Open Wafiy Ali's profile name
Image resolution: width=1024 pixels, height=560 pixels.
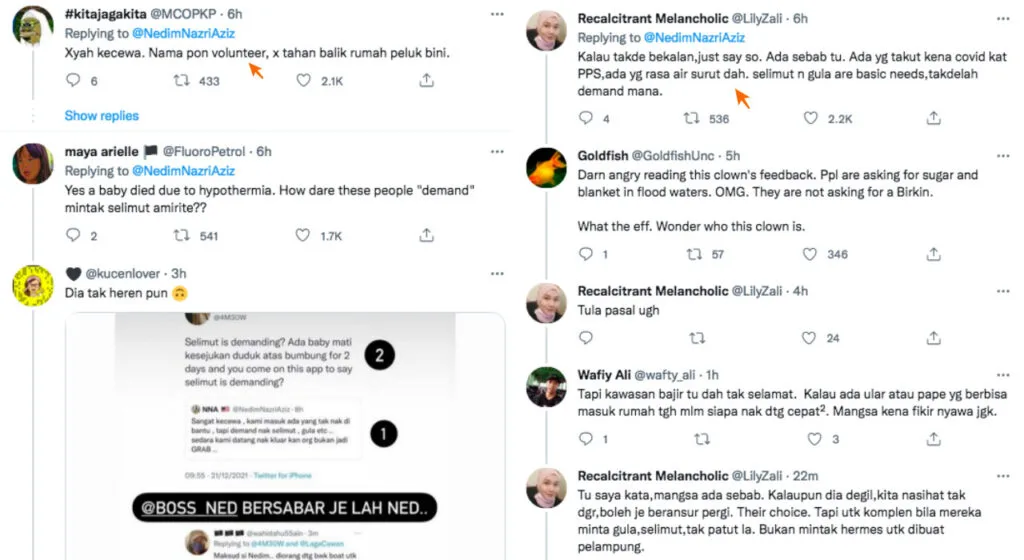[x=602, y=375]
